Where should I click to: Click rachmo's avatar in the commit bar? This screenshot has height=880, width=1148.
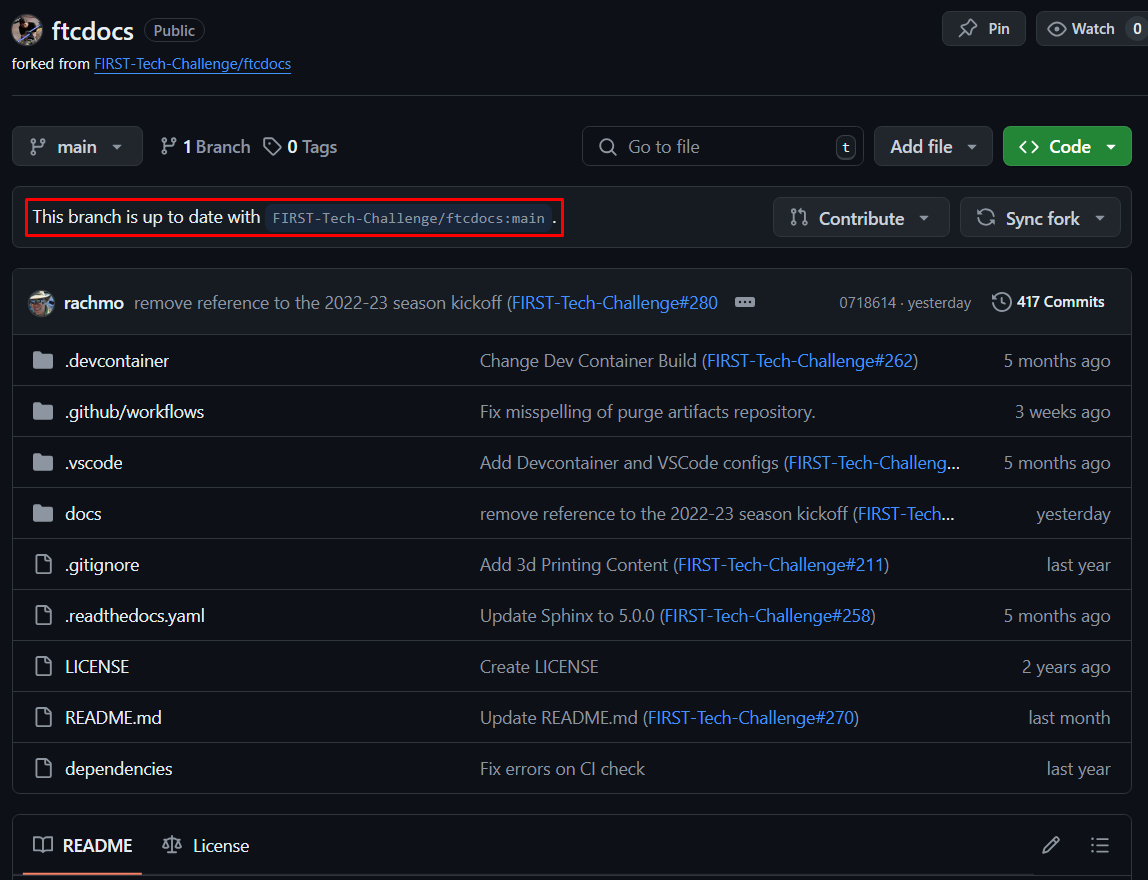[x=41, y=301]
